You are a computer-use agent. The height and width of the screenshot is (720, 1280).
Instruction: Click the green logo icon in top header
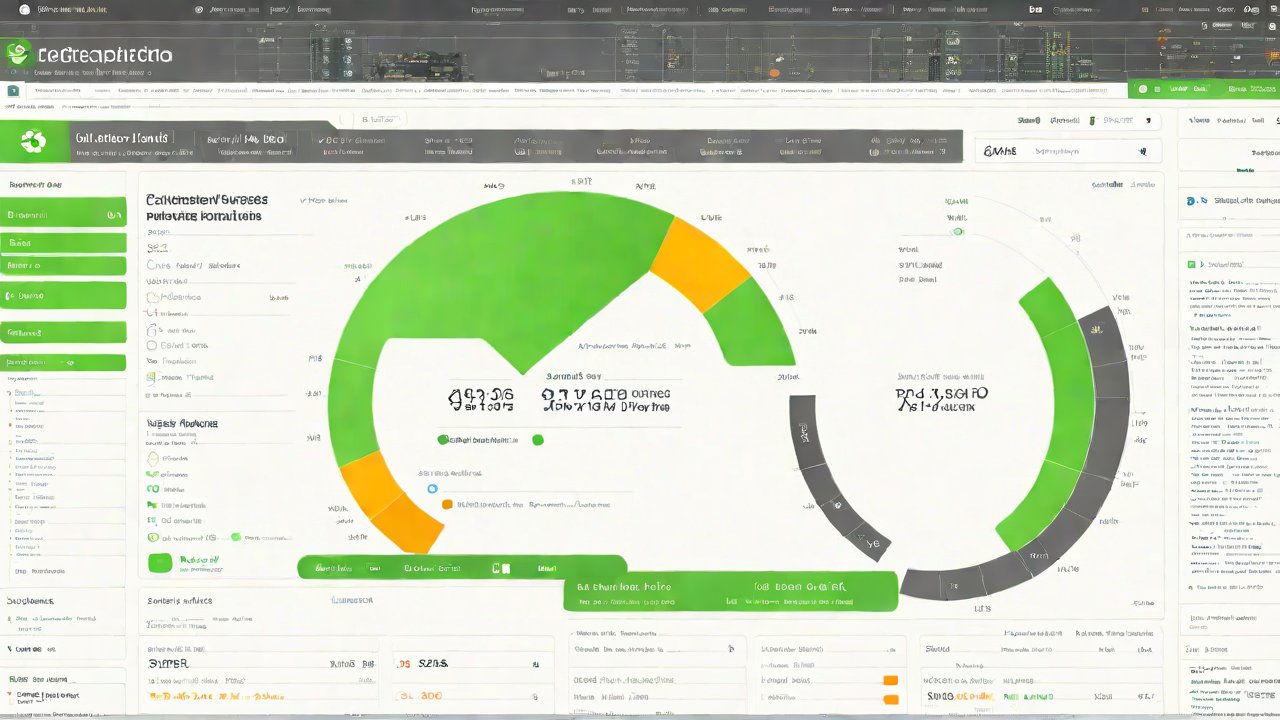click(18, 55)
